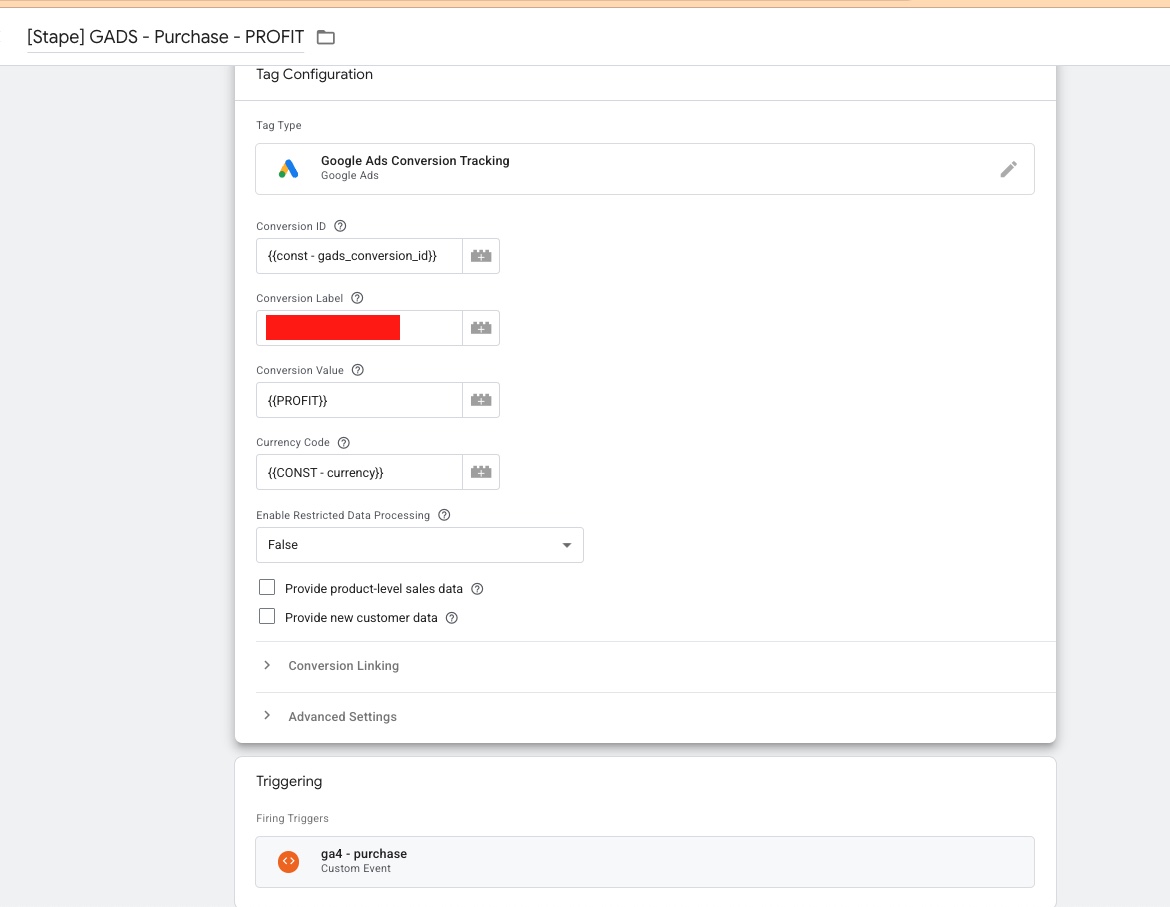
Task: Enable Provide product-level sales data checkbox
Action: 267,588
